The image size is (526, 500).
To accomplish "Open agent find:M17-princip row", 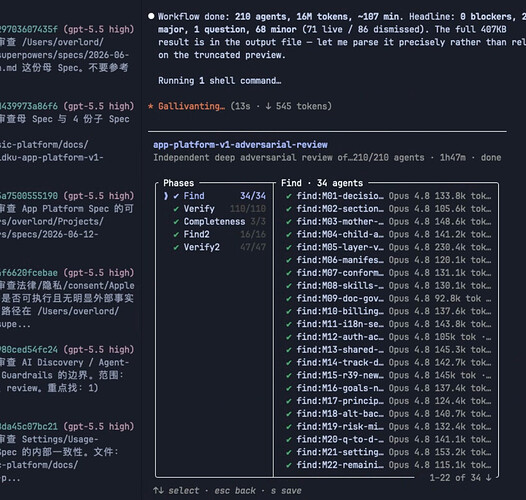I will [388, 401].
